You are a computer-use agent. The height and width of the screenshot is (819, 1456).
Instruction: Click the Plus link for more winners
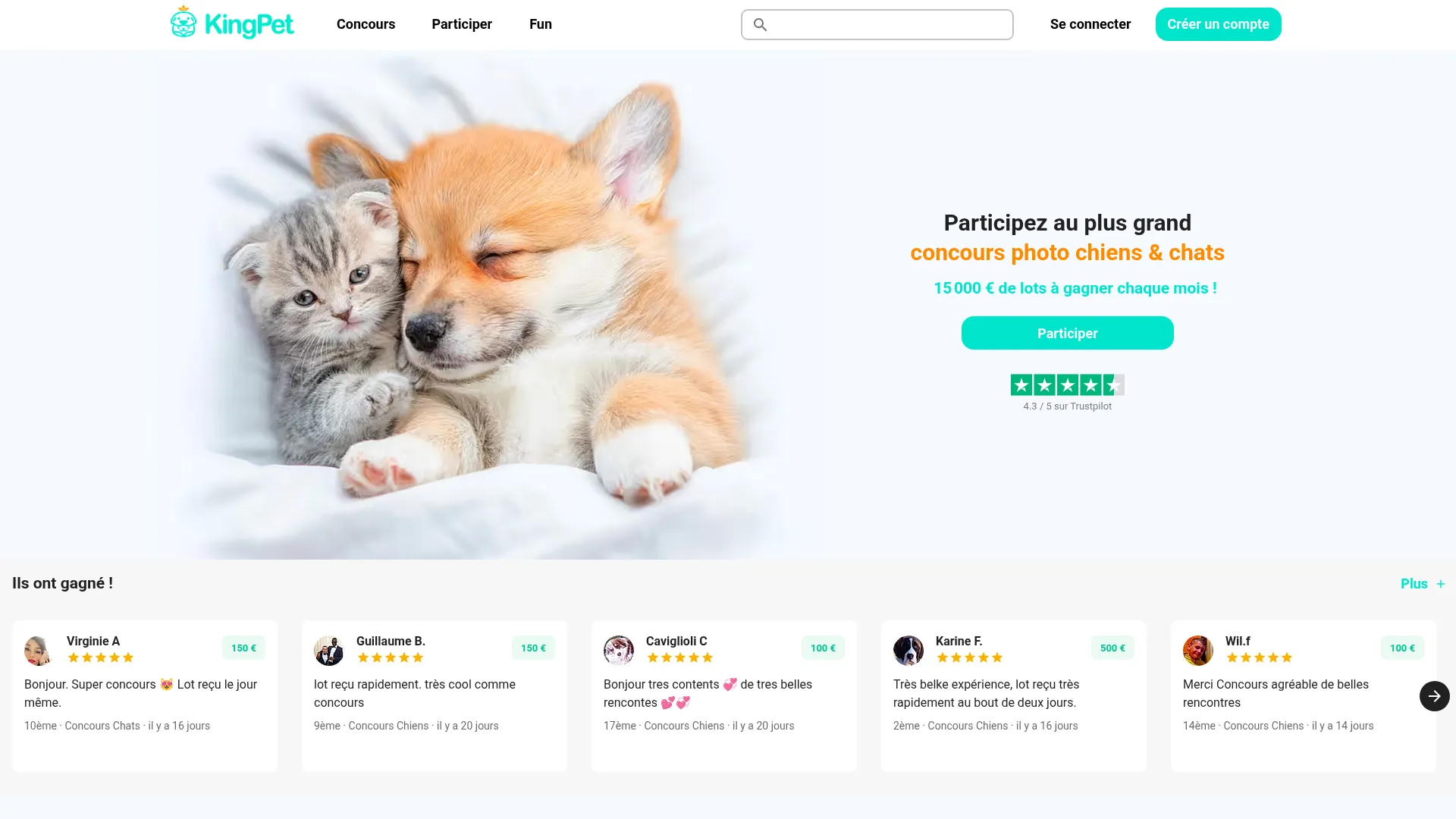pyautogui.click(x=1414, y=584)
